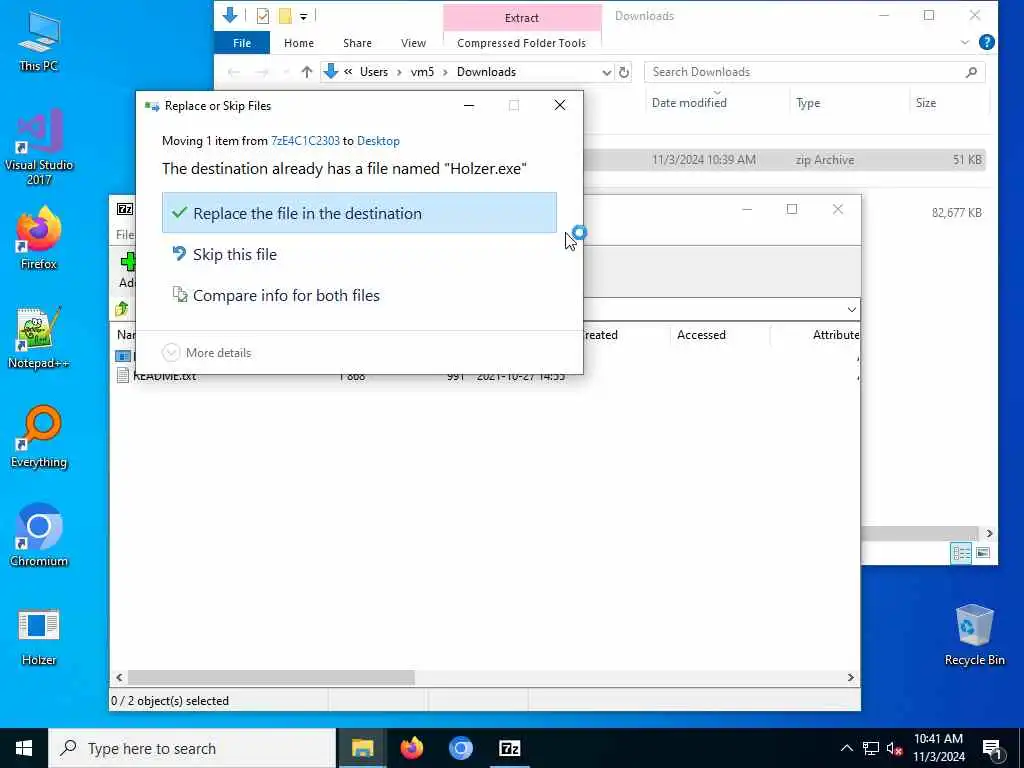
Task: Switch Explorer to large icons view
Action: 982,553
